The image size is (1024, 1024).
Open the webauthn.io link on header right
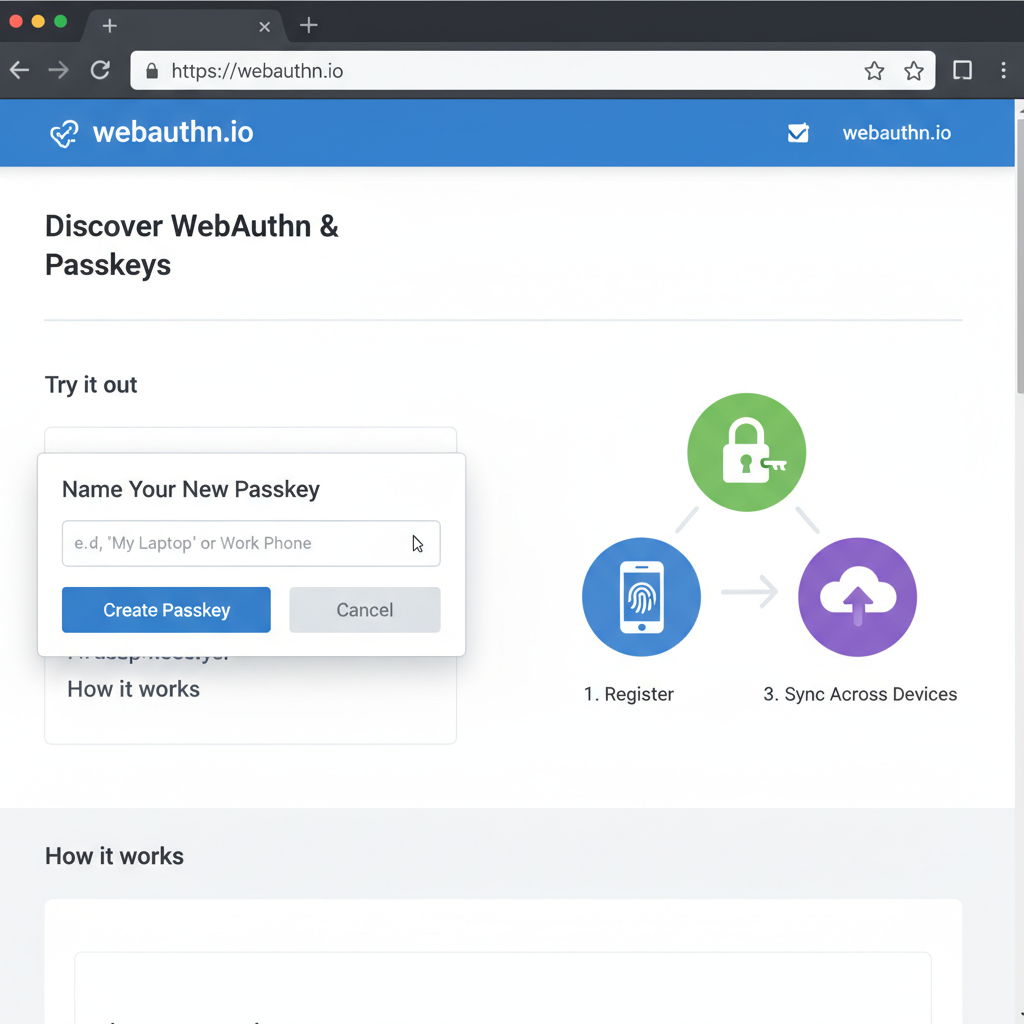[x=896, y=133]
